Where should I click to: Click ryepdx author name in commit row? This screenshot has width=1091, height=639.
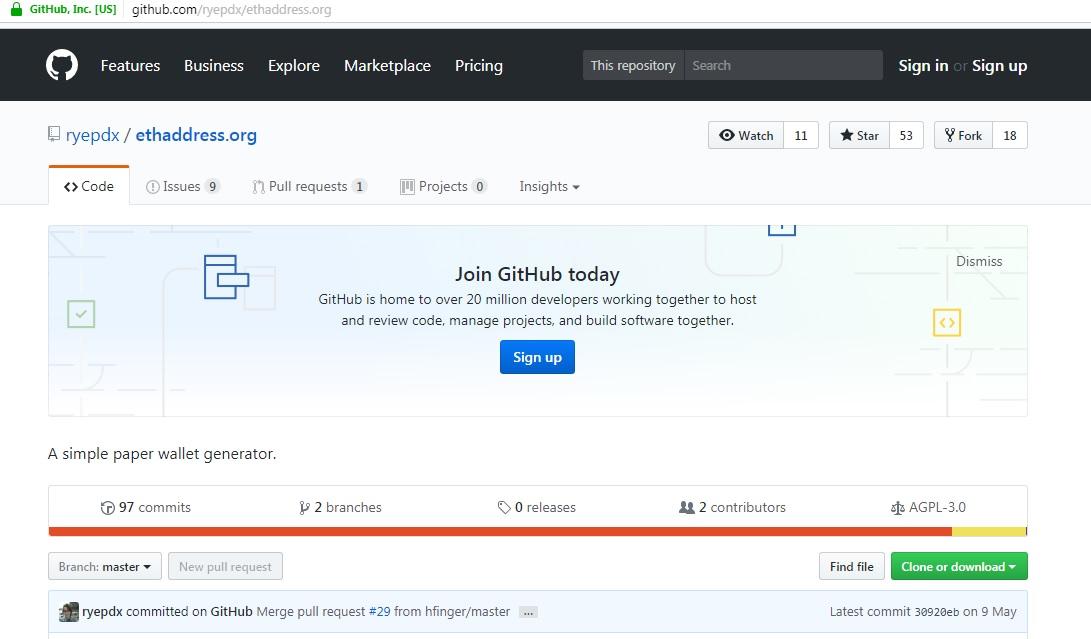point(102,612)
